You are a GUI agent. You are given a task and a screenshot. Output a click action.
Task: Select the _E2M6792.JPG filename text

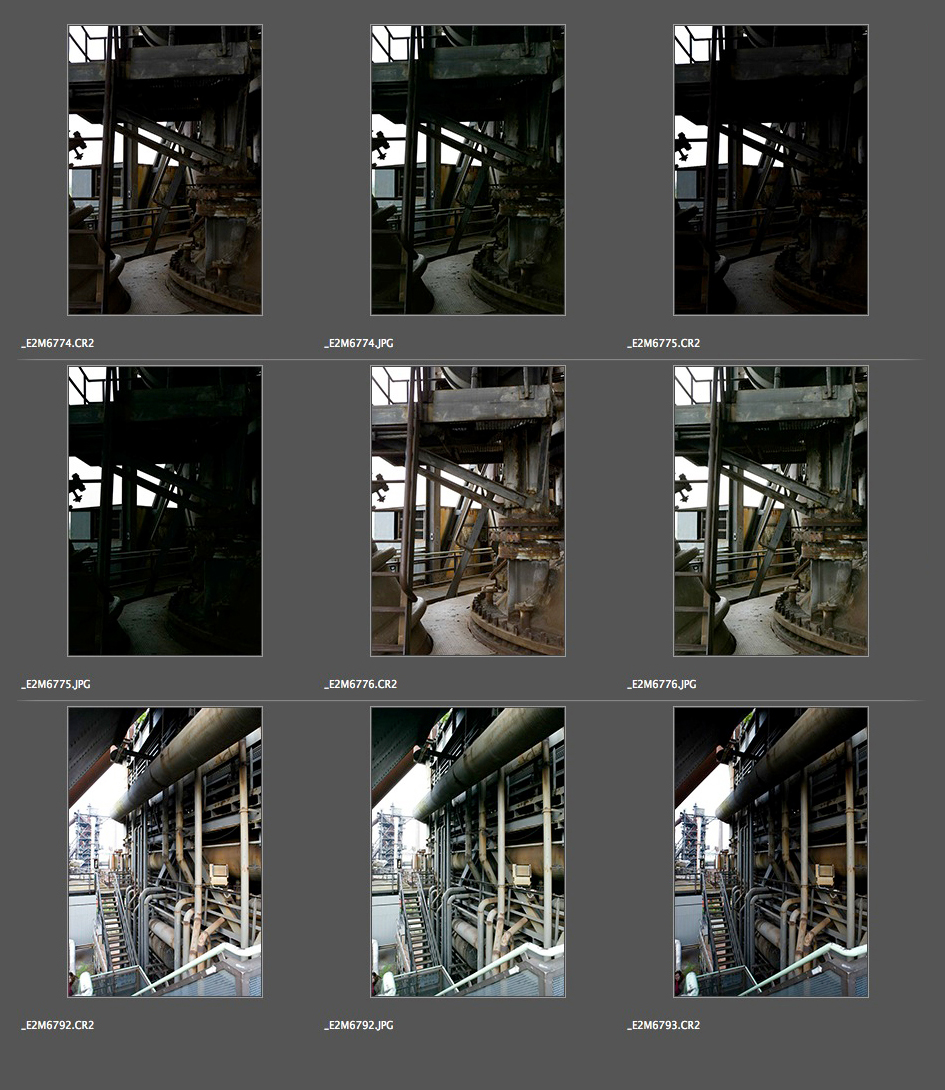coord(359,1026)
